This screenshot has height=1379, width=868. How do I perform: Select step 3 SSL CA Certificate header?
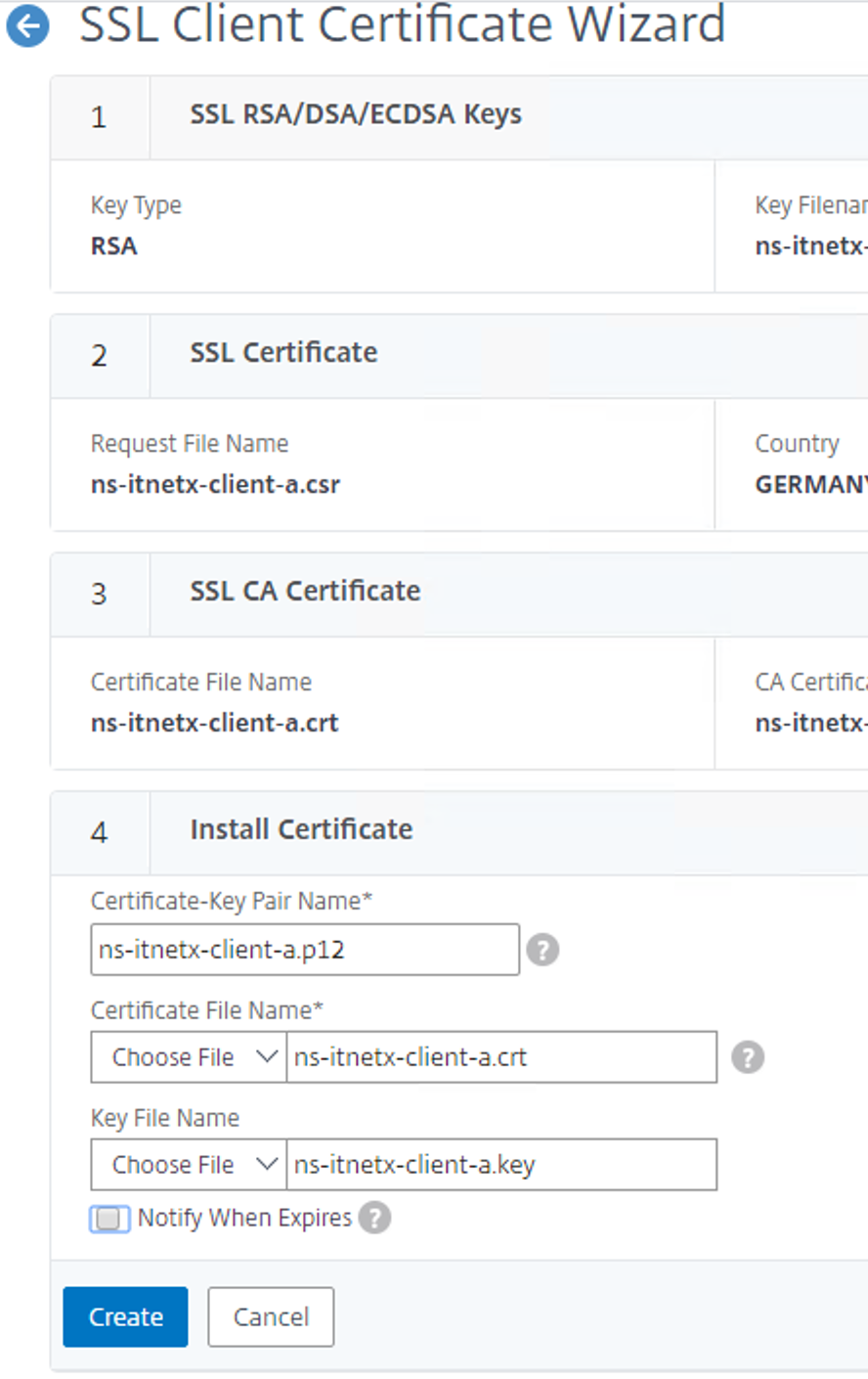(459, 595)
